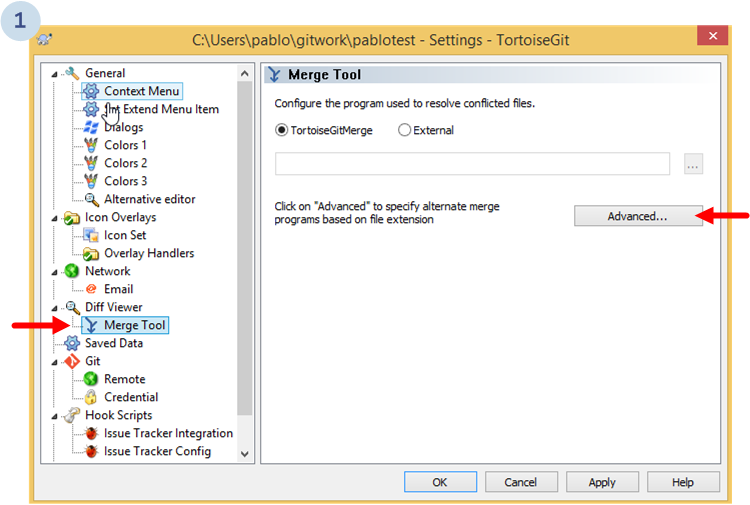Select the Merge Tool tree entry
The width and height of the screenshot is (750, 505).
click(134, 325)
